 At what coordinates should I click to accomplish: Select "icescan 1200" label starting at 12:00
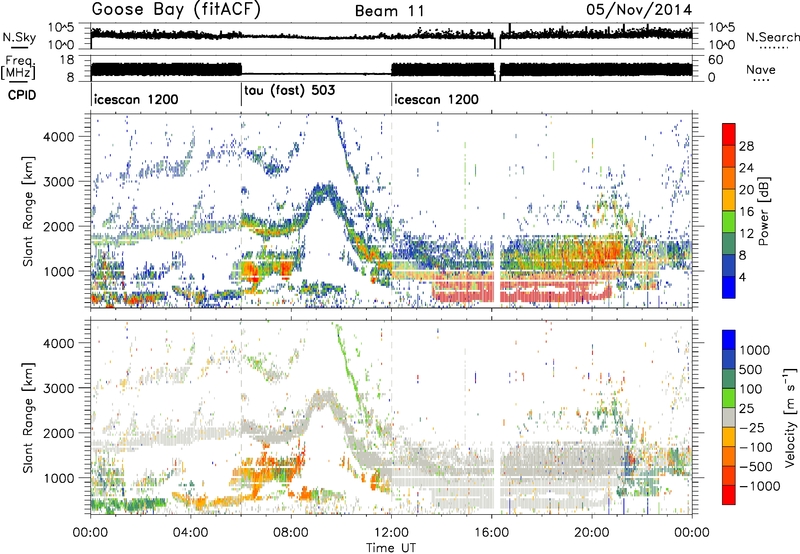pos(437,99)
